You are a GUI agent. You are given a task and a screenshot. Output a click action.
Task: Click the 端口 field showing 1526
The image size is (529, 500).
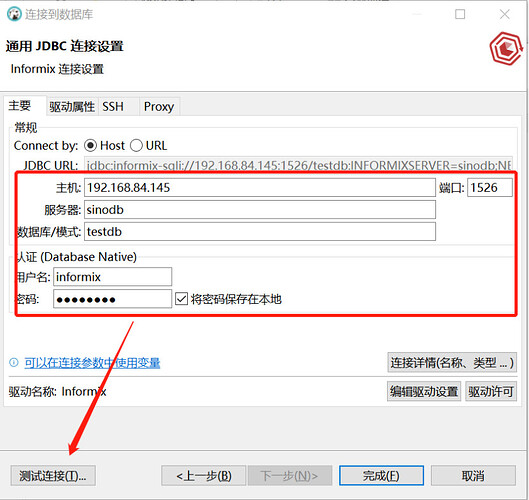(x=490, y=188)
